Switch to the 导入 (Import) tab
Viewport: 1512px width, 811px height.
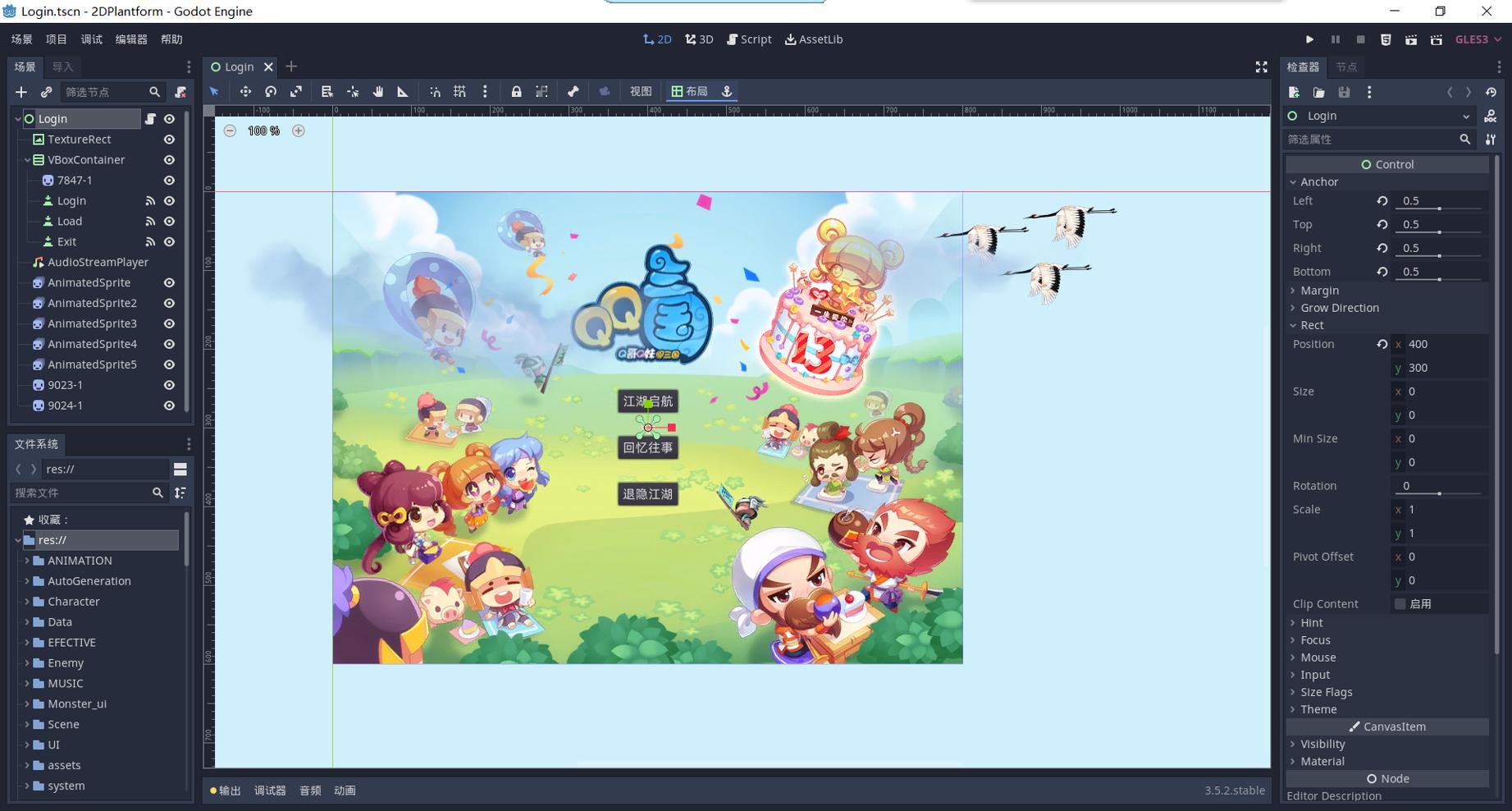pos(62,67)
